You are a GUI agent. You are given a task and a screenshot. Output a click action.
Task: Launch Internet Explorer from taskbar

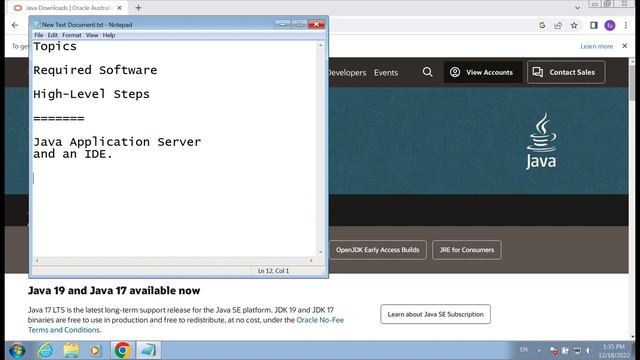click(x=45, y=350)
